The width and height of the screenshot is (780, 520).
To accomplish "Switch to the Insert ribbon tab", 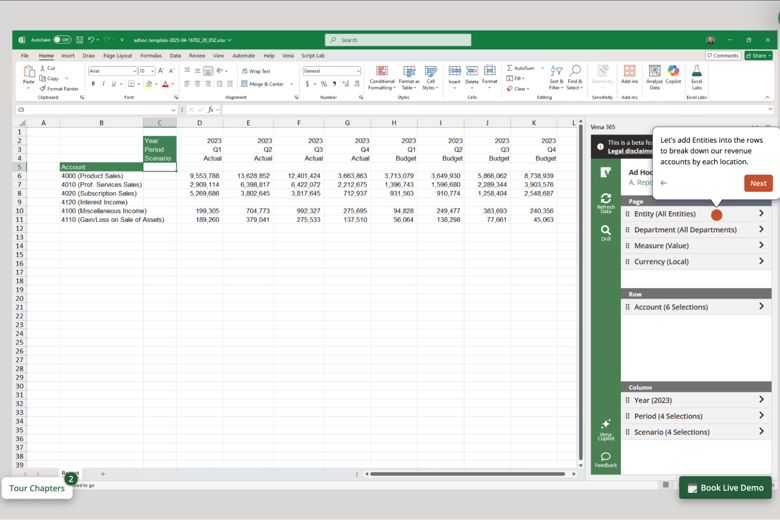I will point(68,56).
